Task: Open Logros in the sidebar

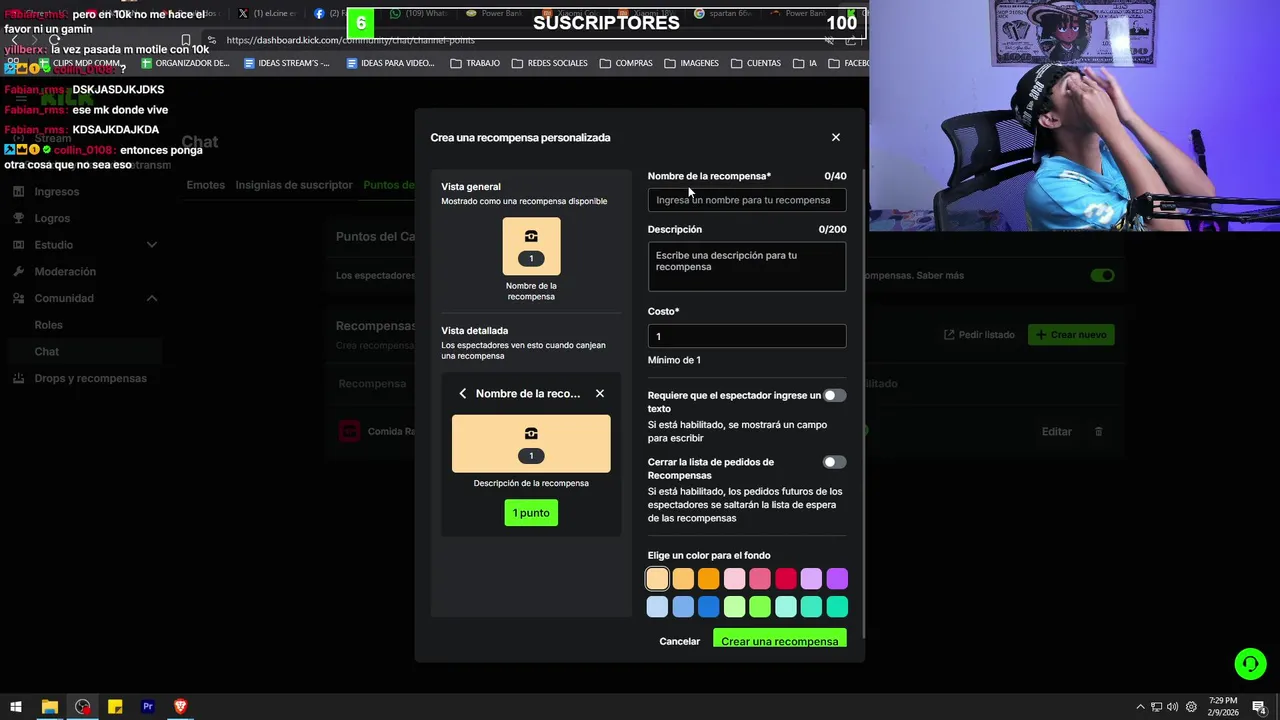Action: (52, 218)
